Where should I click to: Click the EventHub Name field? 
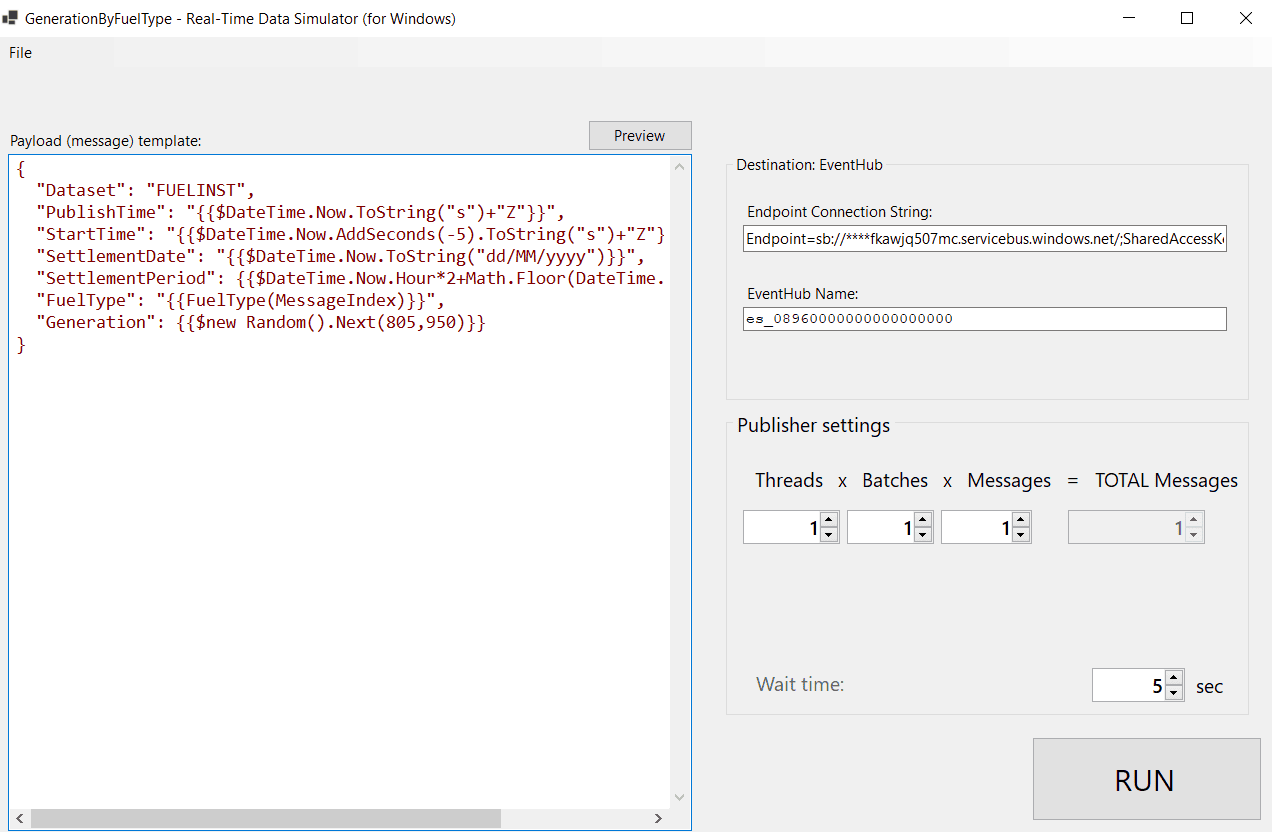tap(985, 319)
